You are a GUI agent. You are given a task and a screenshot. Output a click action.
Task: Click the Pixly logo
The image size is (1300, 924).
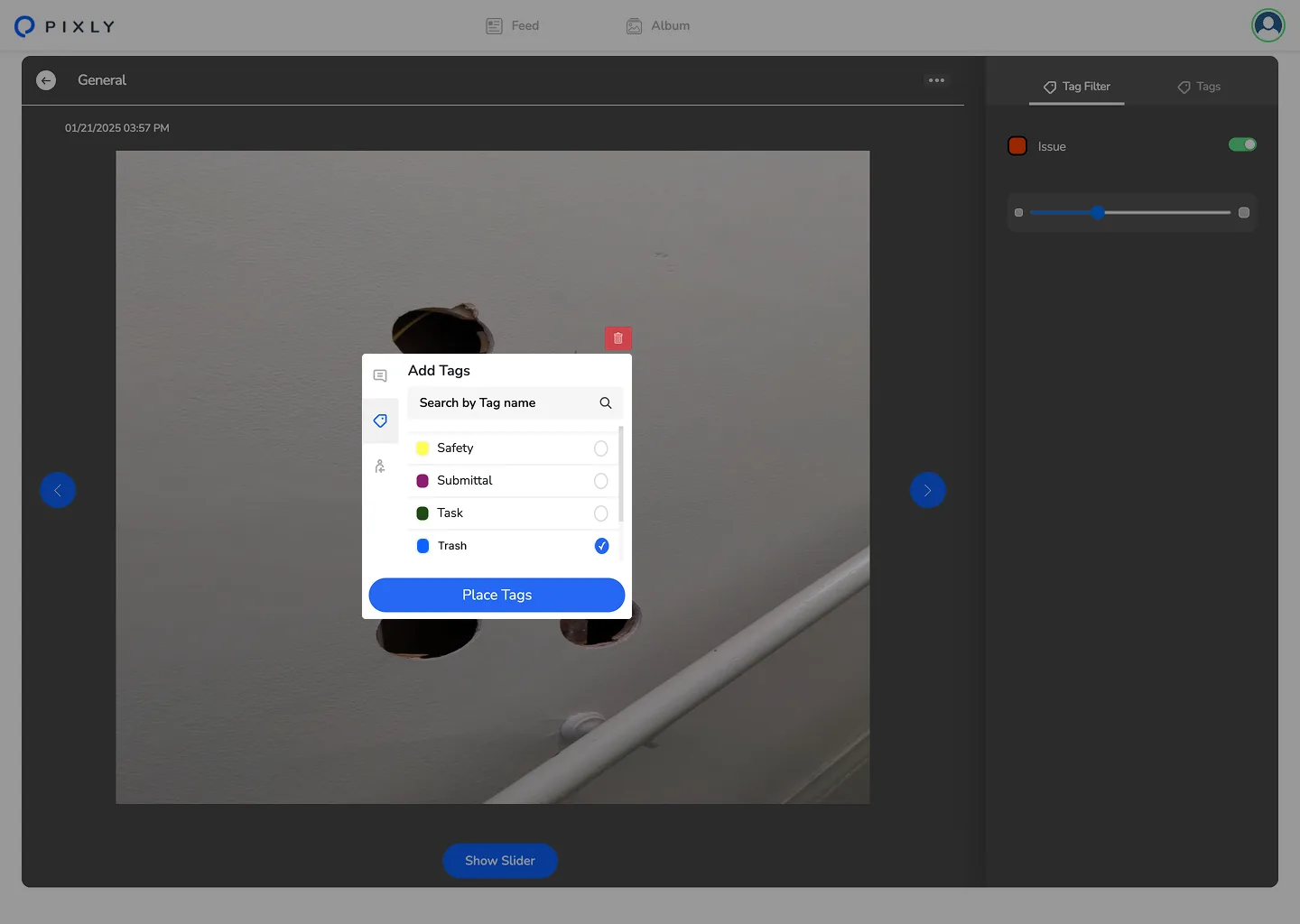65,26
